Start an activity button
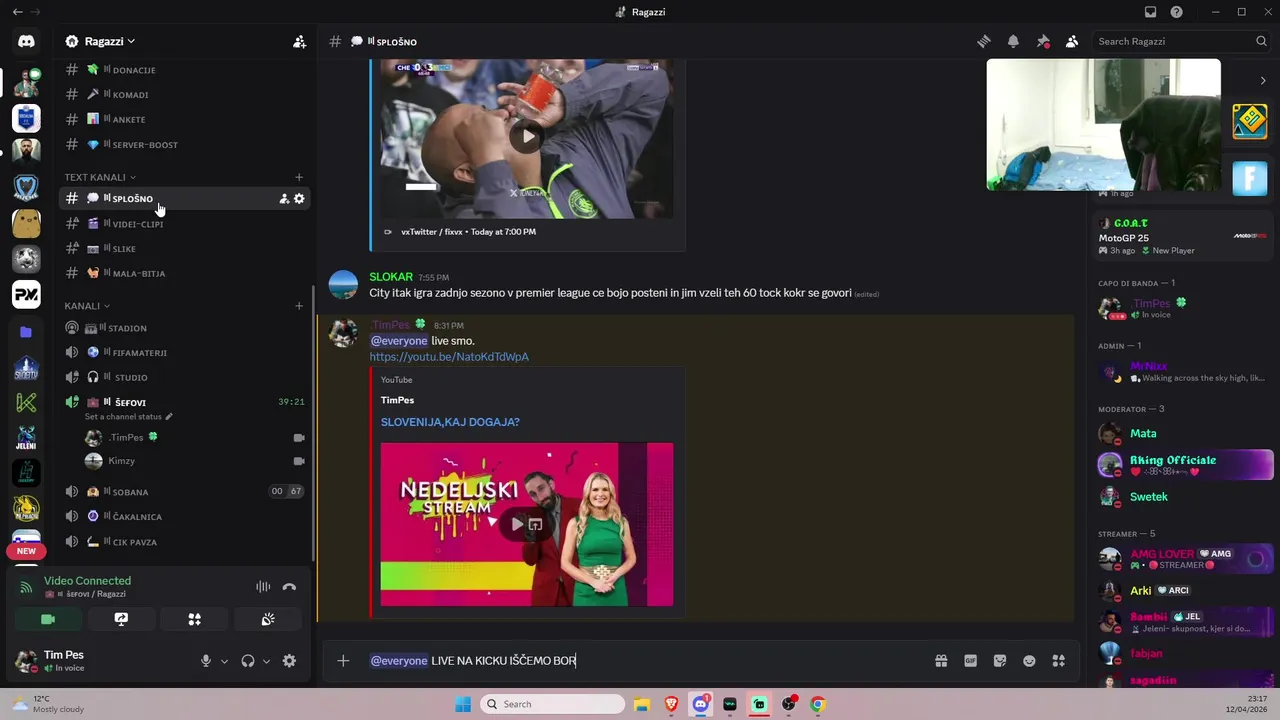Image resolution: width=1280 pixels, height=720 pixels. 195,619
